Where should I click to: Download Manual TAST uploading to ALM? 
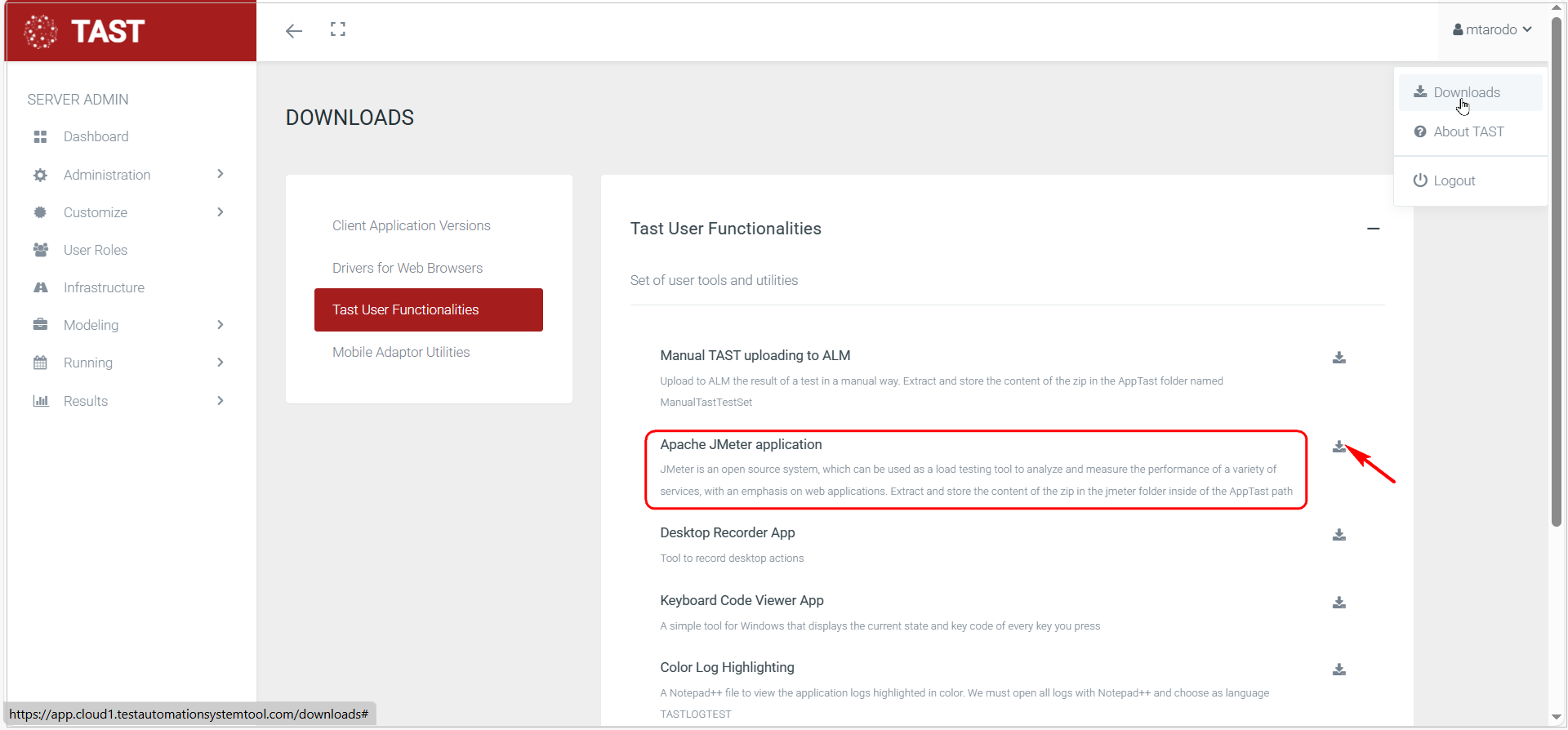click(x=1339, y=358)
